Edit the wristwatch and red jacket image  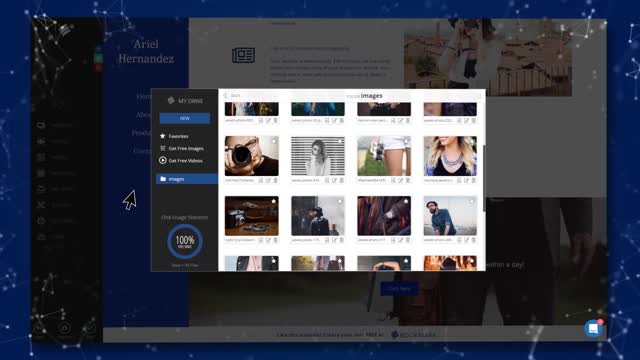click(x=400, y=240)
